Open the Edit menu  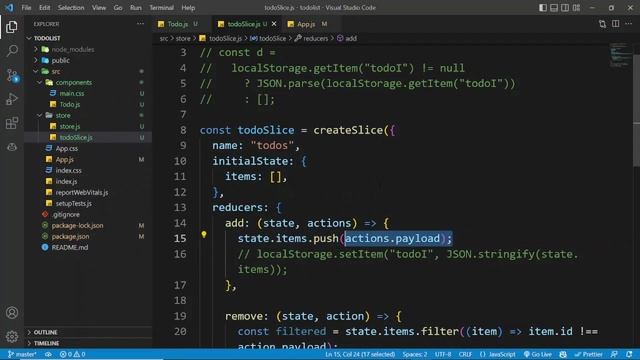[44, 8]
